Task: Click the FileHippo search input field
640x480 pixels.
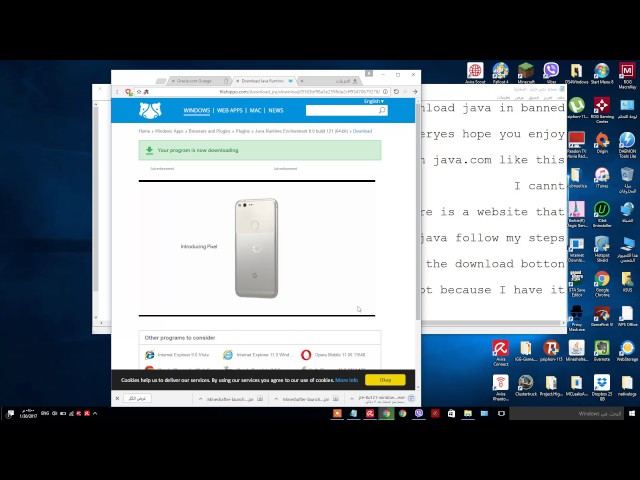Action: (342, 110)
